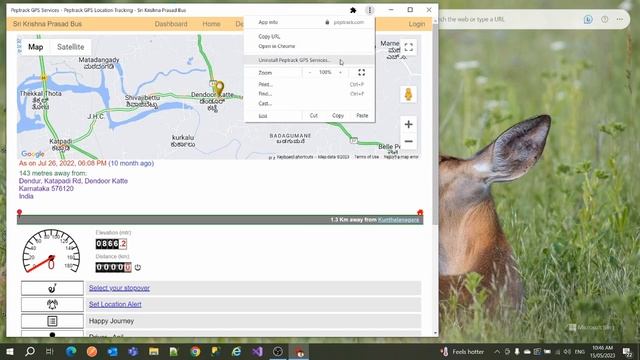Open Internet Explorer from taskbar
The width and height of the screenshot is (640, 360).
(236, 351)
